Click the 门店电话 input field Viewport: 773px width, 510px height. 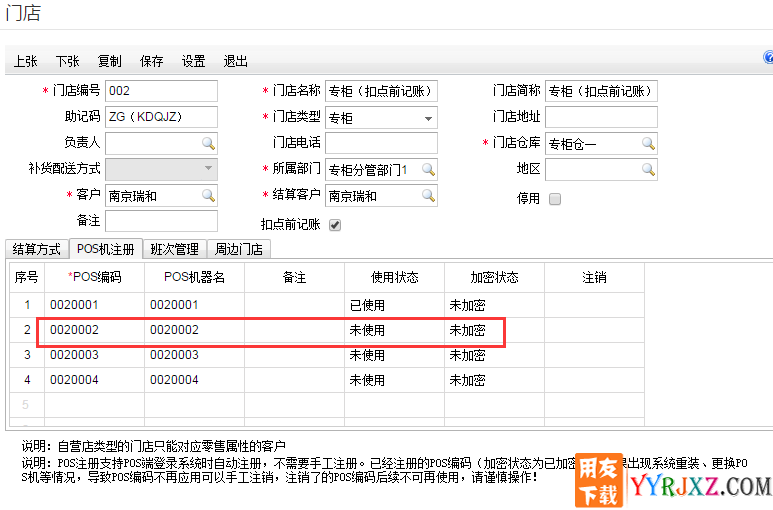tap(381, 143)
